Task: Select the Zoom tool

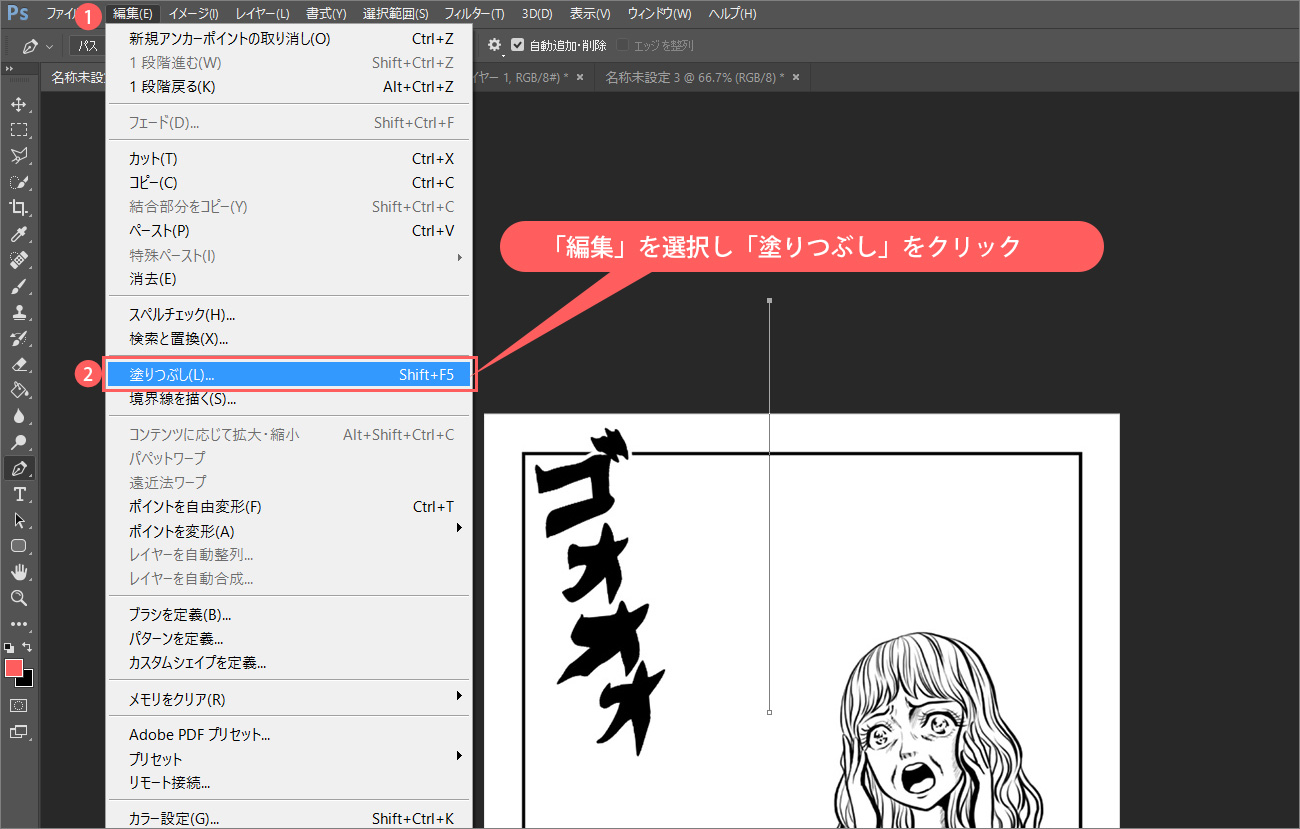Action: [x=18, y=598]
